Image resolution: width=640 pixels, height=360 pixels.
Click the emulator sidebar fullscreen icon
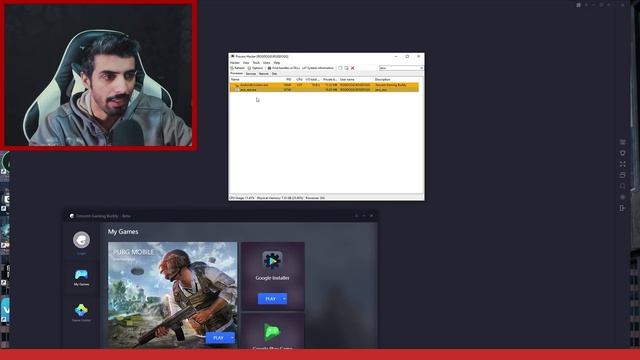622,164
